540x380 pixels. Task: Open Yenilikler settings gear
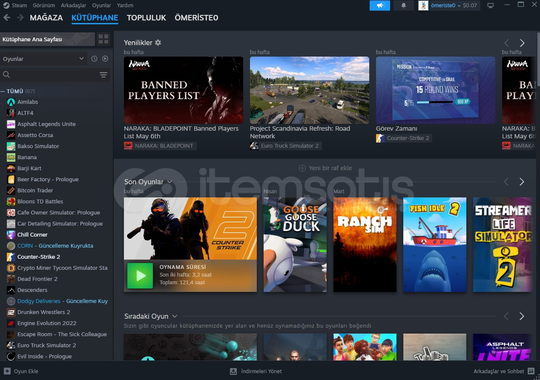click(158, 42)
